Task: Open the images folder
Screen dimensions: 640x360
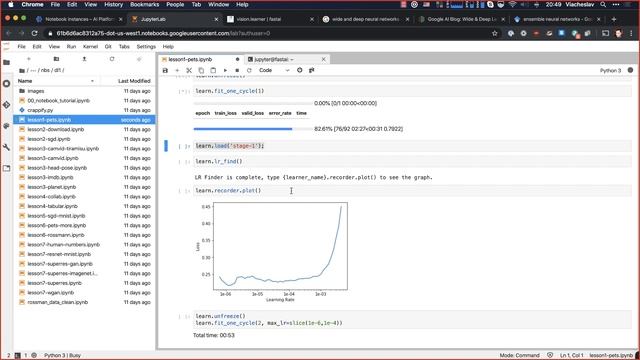Action: coord(84,91)
